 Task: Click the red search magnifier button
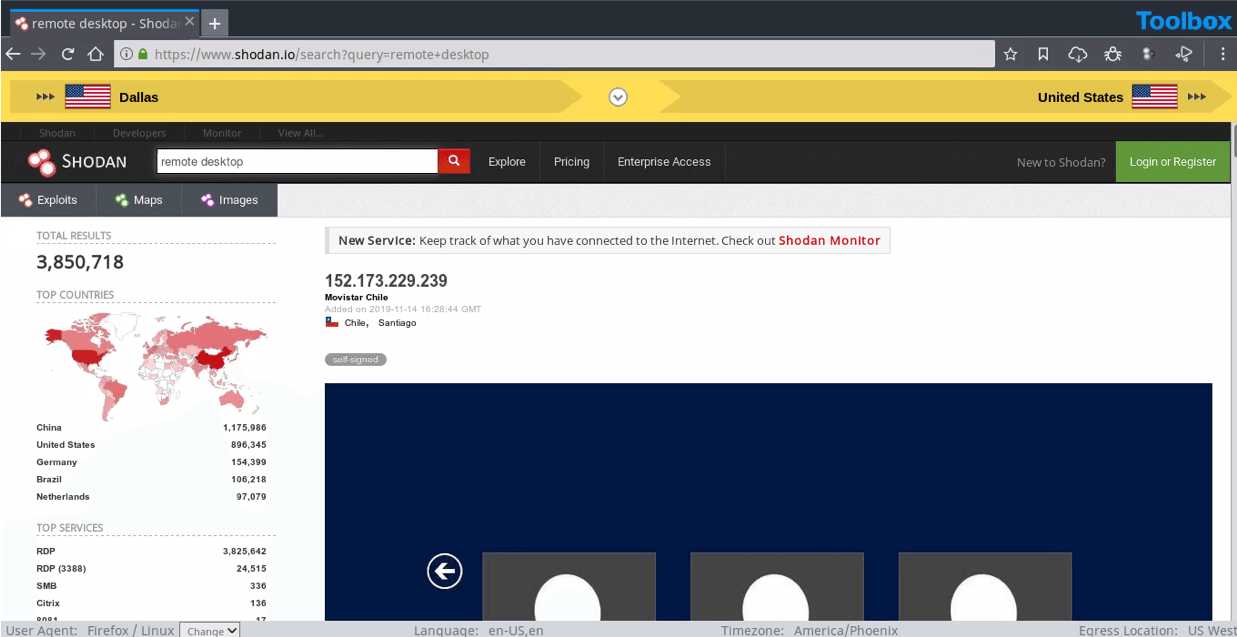click(x=454, y=161)
